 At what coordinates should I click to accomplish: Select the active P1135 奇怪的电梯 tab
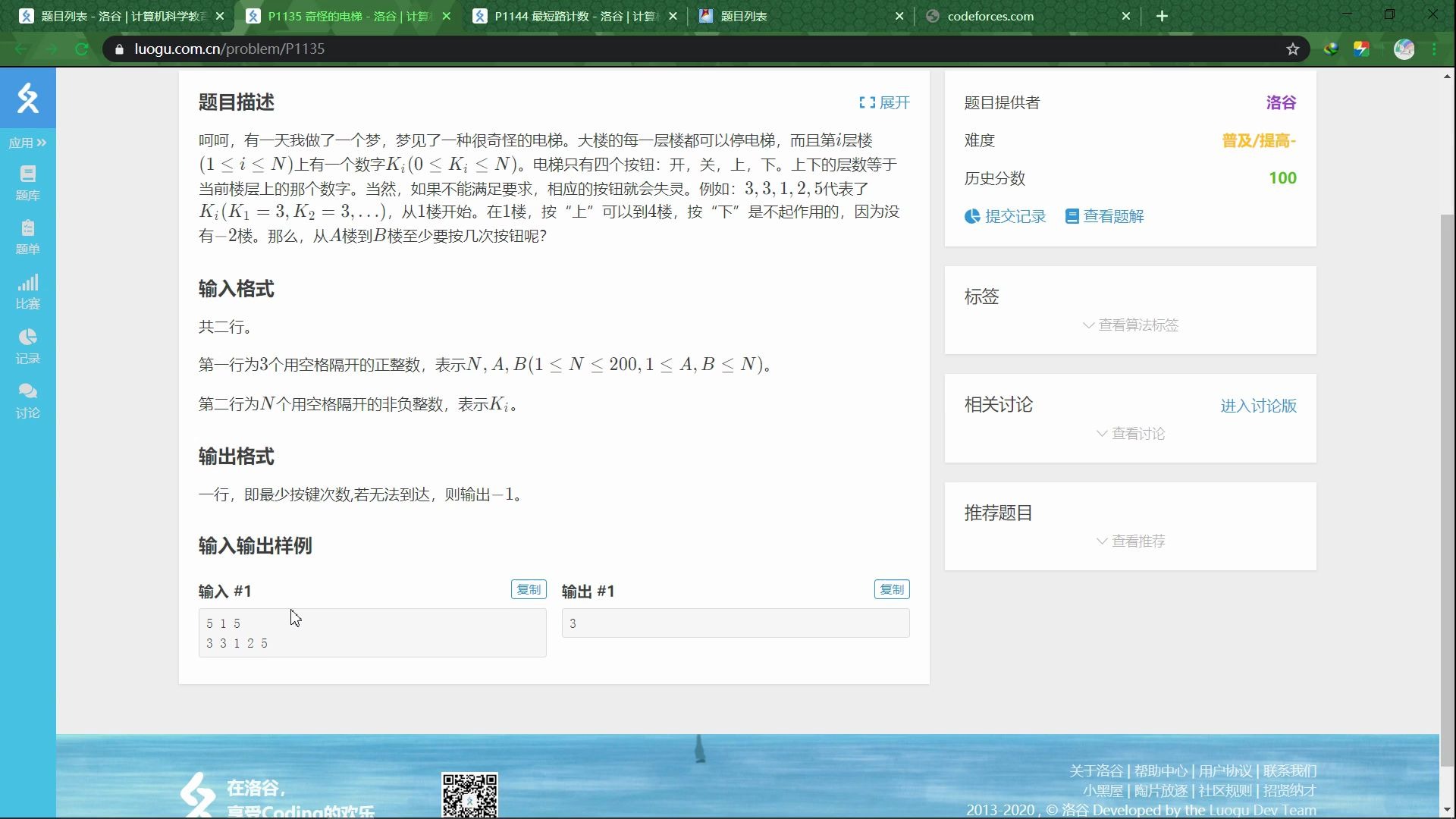point(347,16)
